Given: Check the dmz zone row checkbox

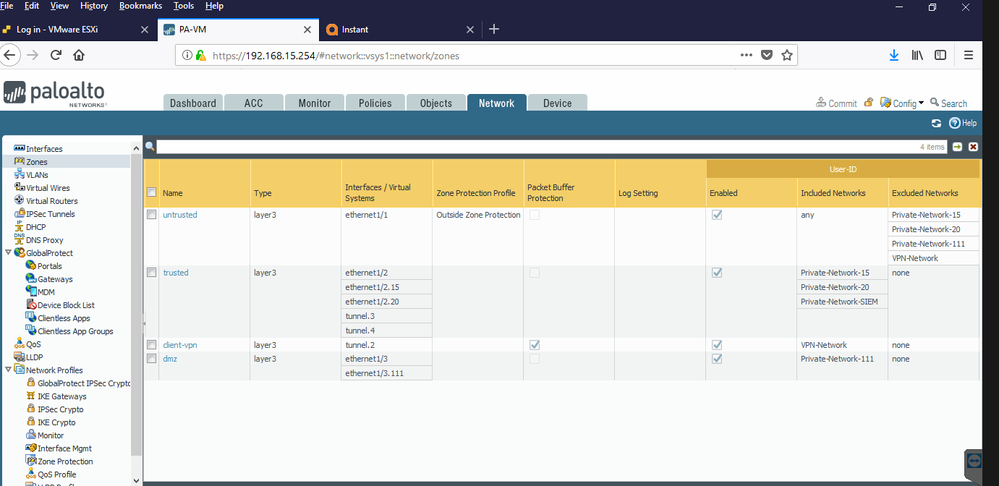Looking at the screenshot, I should [x=152, y=359].
